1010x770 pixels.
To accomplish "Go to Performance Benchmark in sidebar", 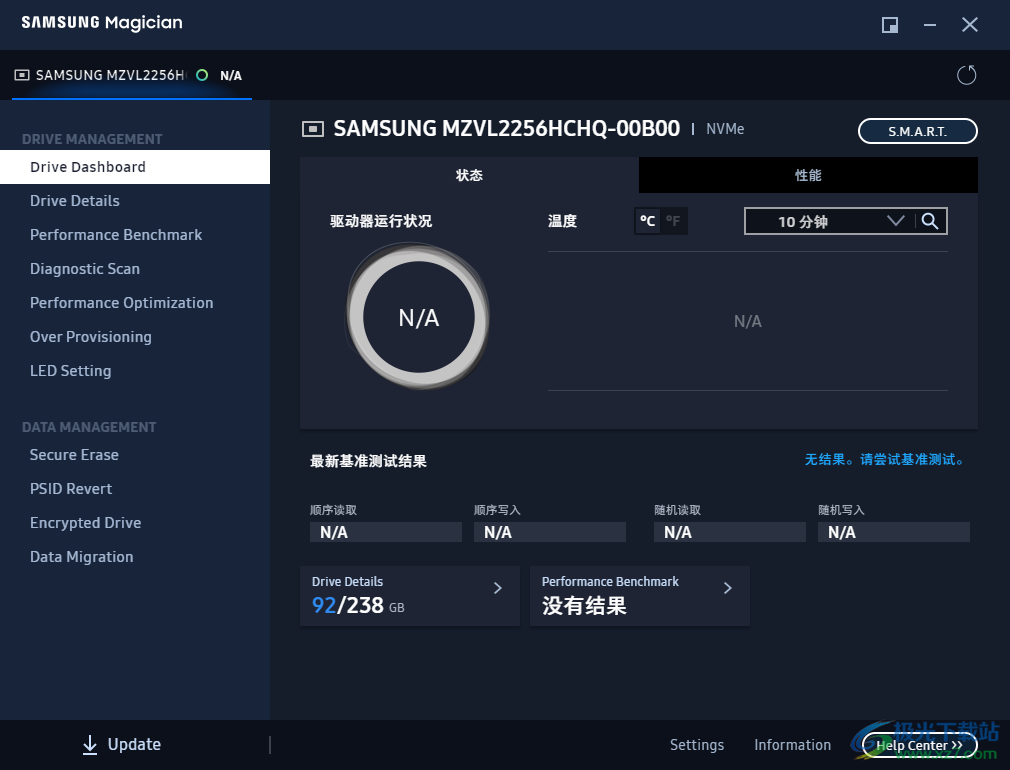I will click(x=135, y=235).
